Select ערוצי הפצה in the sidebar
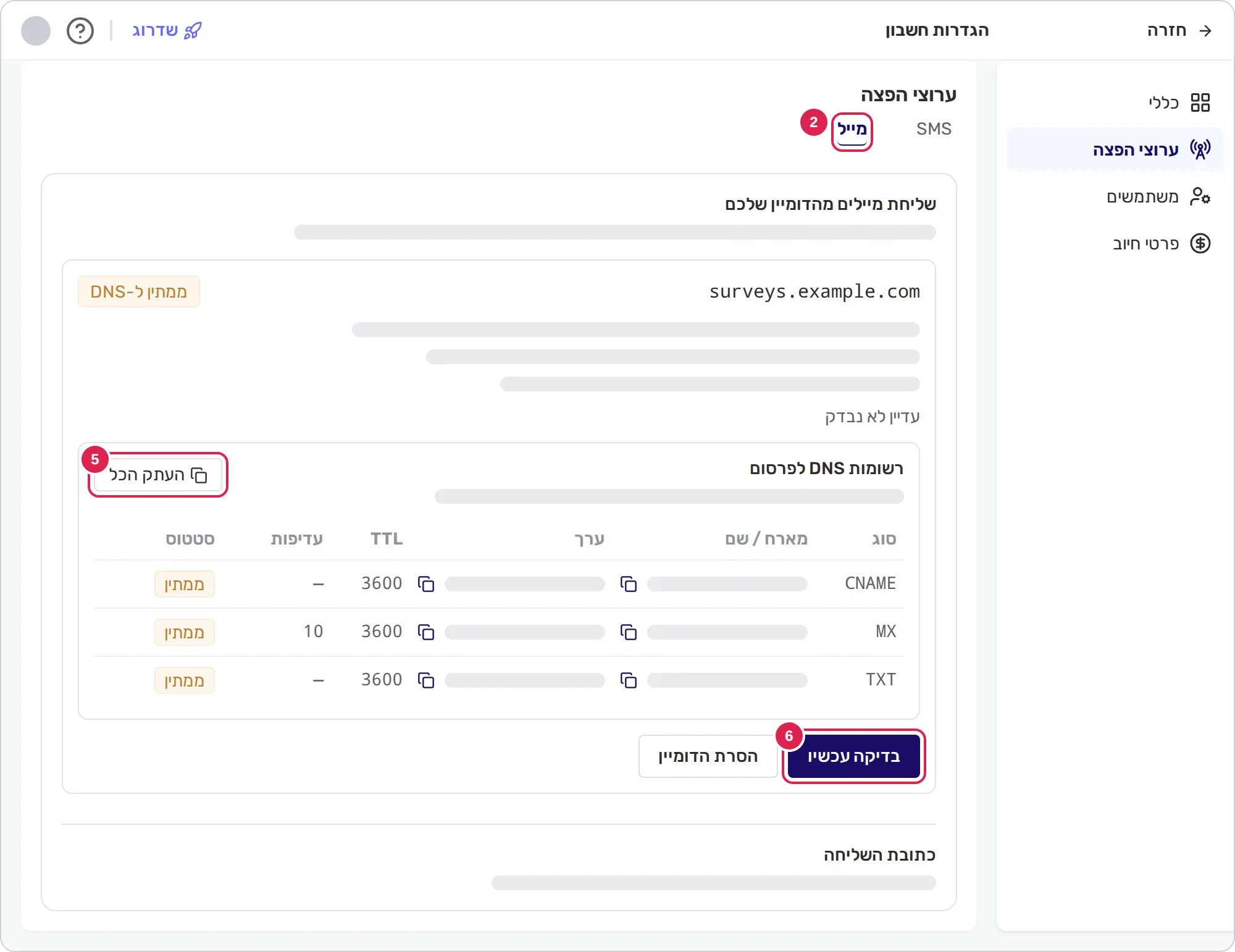Viewport: 1235px width, 952px height. tap(1115, 149)
